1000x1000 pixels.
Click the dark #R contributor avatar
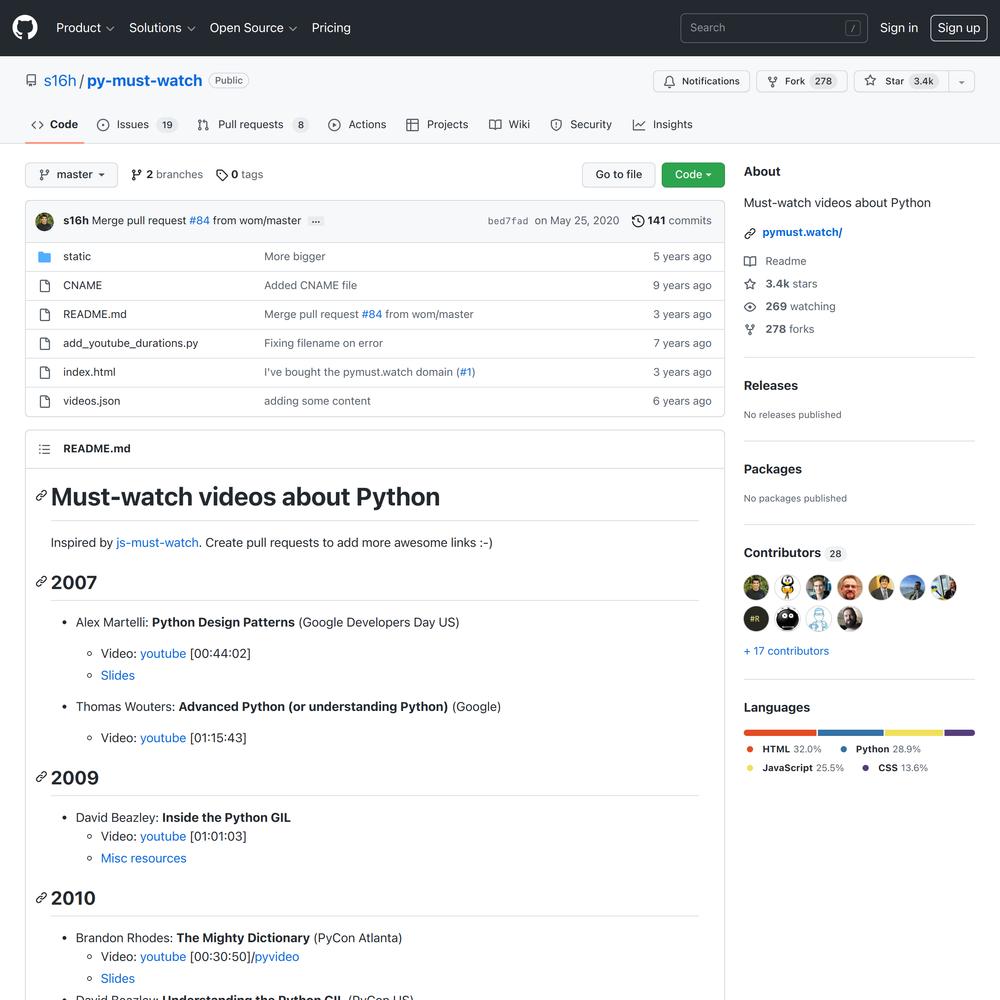pos(756,619)
